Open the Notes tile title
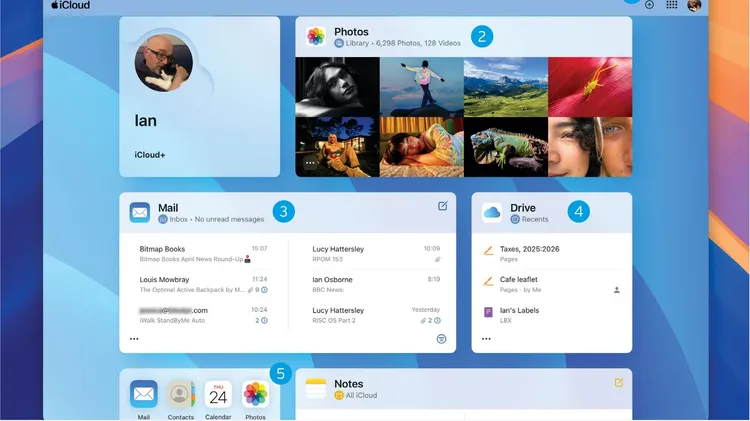 point(349,384)
